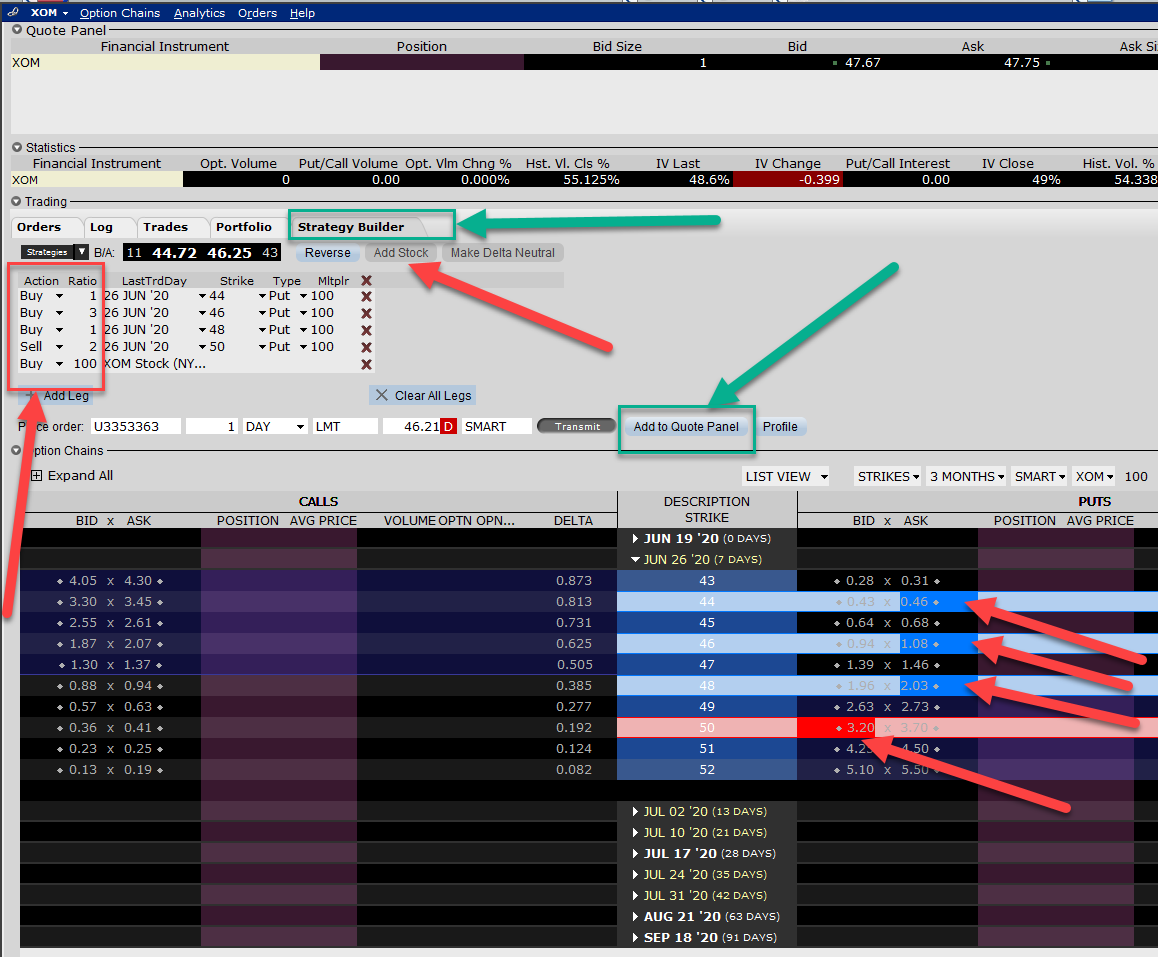Open the Strategies dropdown

click(x=82, y=253)
